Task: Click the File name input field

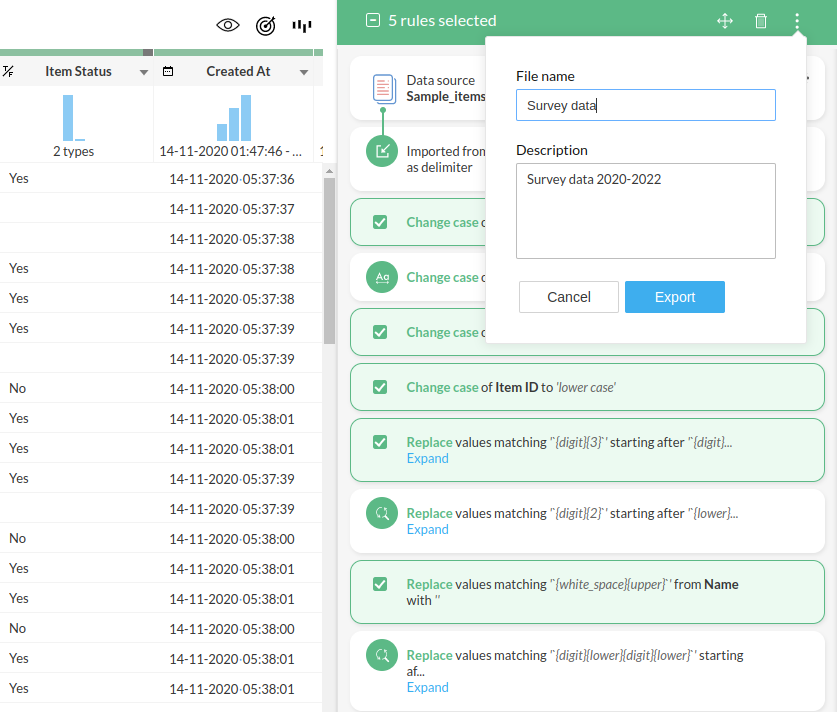Action: tap(645, 105)
